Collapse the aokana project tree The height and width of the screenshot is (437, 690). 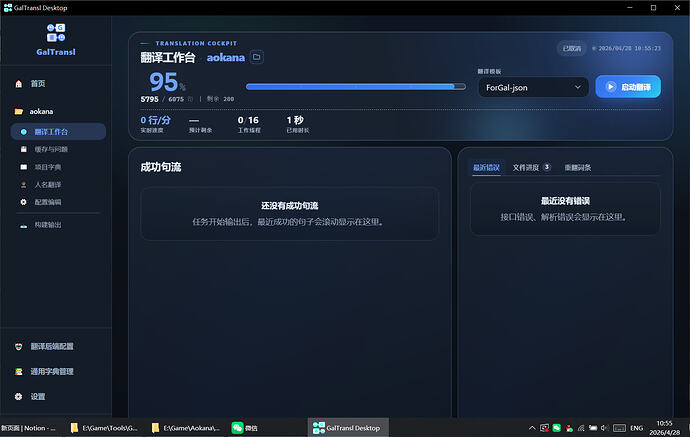click(40, 112)
